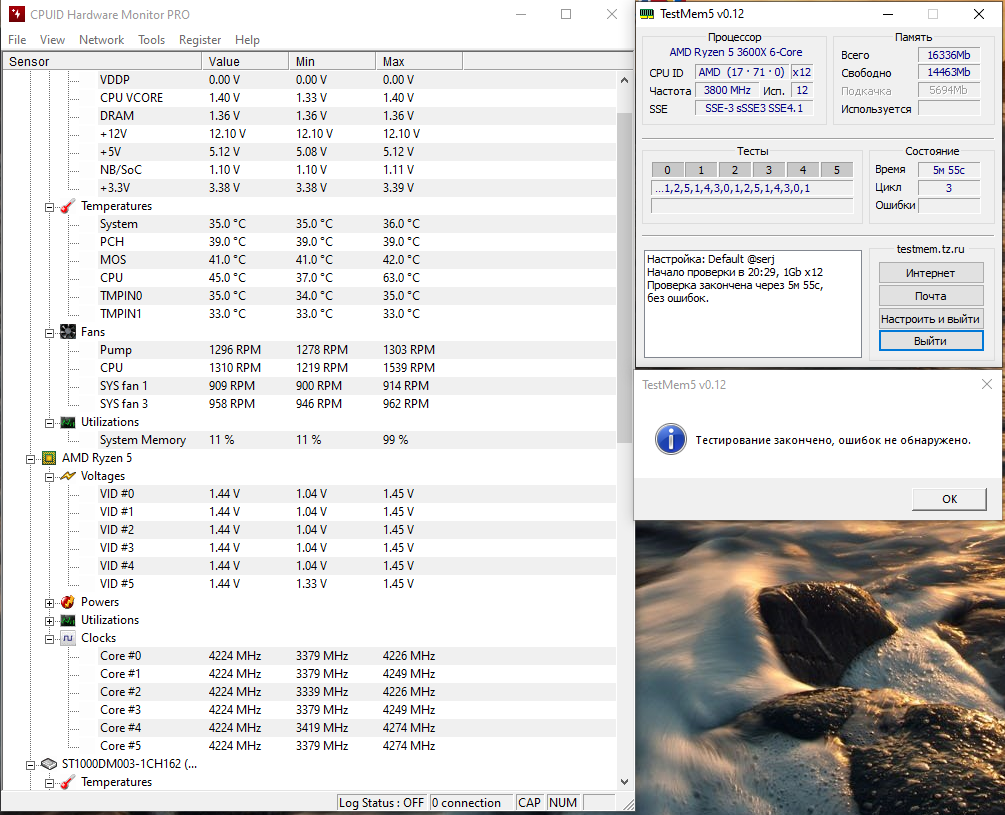Open the File menu
This screenshot has width=1005, height=815.
tap(17, 40)
